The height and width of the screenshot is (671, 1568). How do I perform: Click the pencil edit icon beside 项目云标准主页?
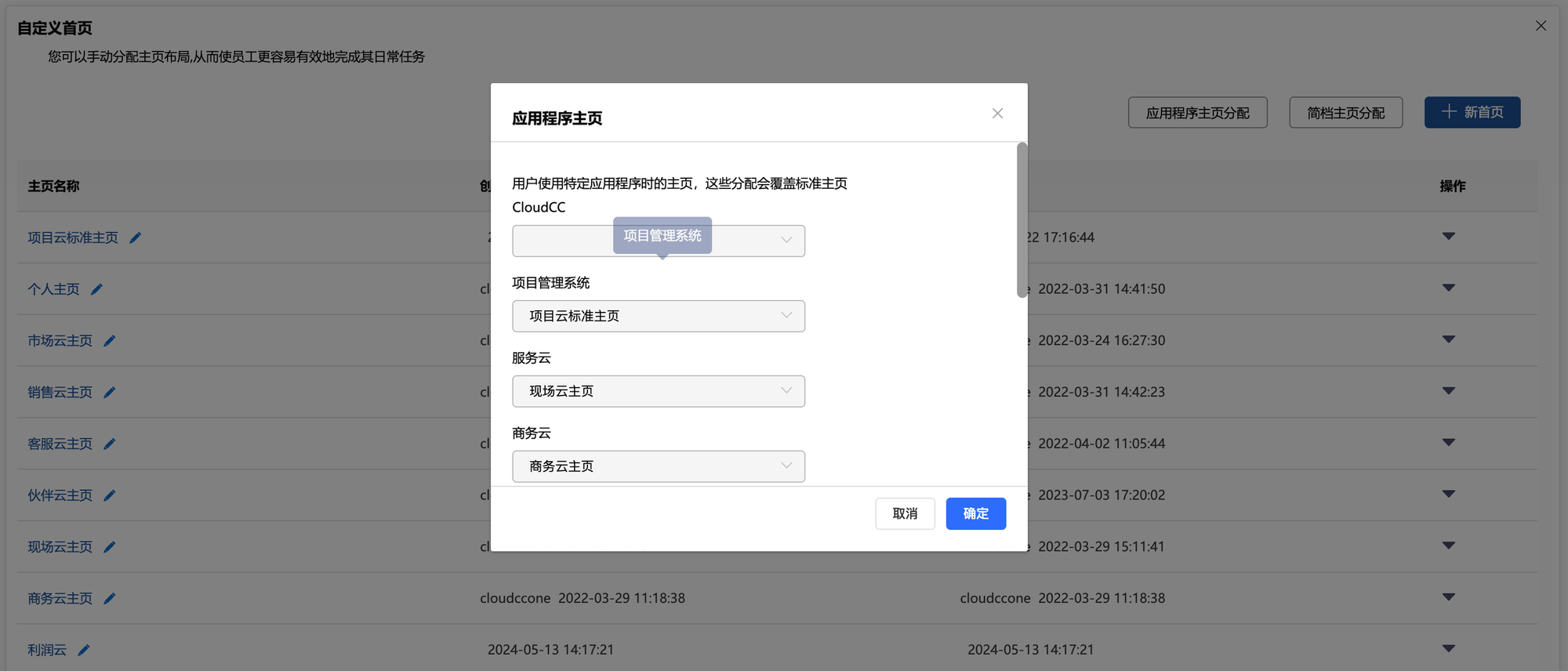136,238
